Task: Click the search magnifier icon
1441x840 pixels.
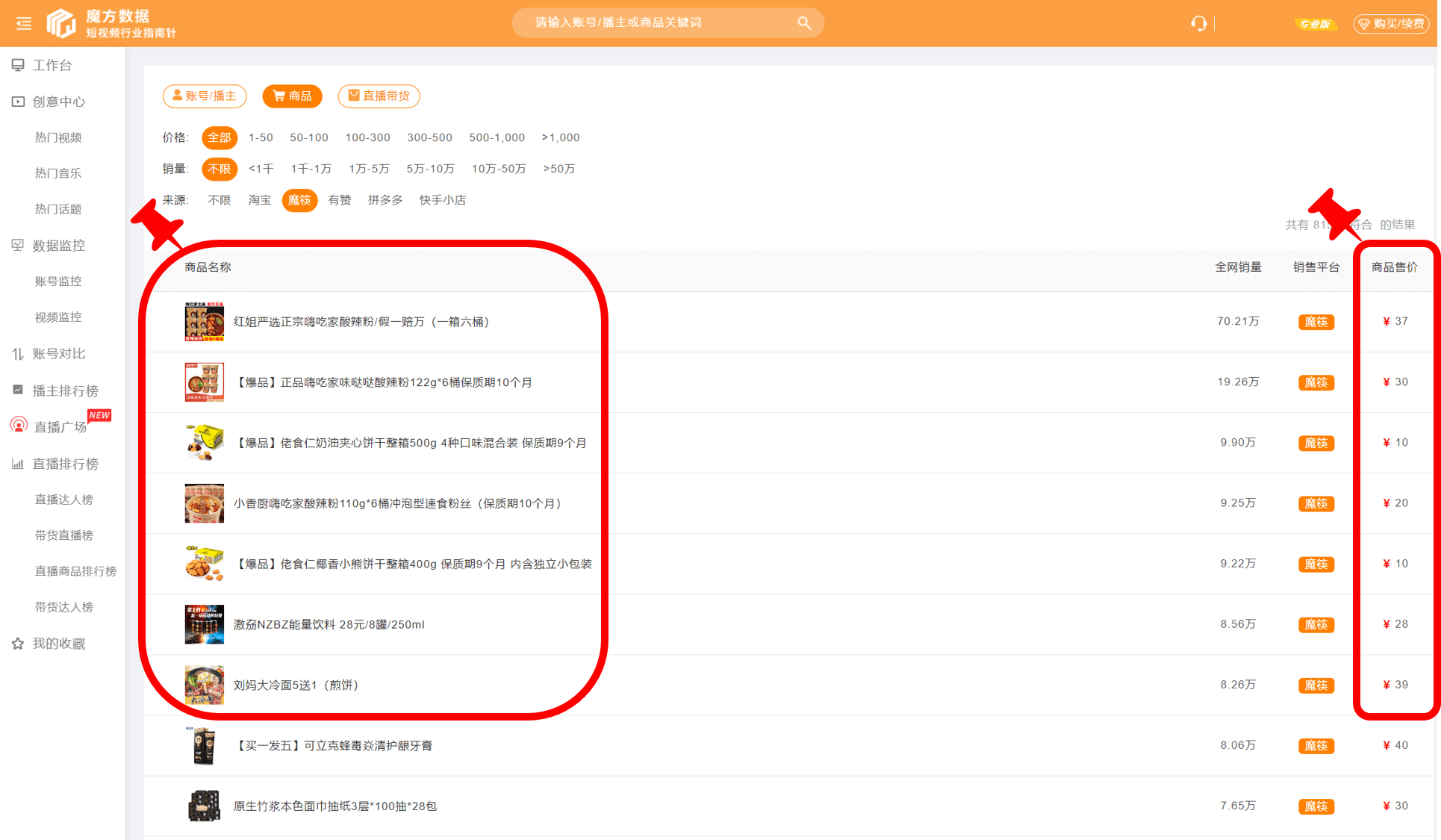Action: (804, 23)
